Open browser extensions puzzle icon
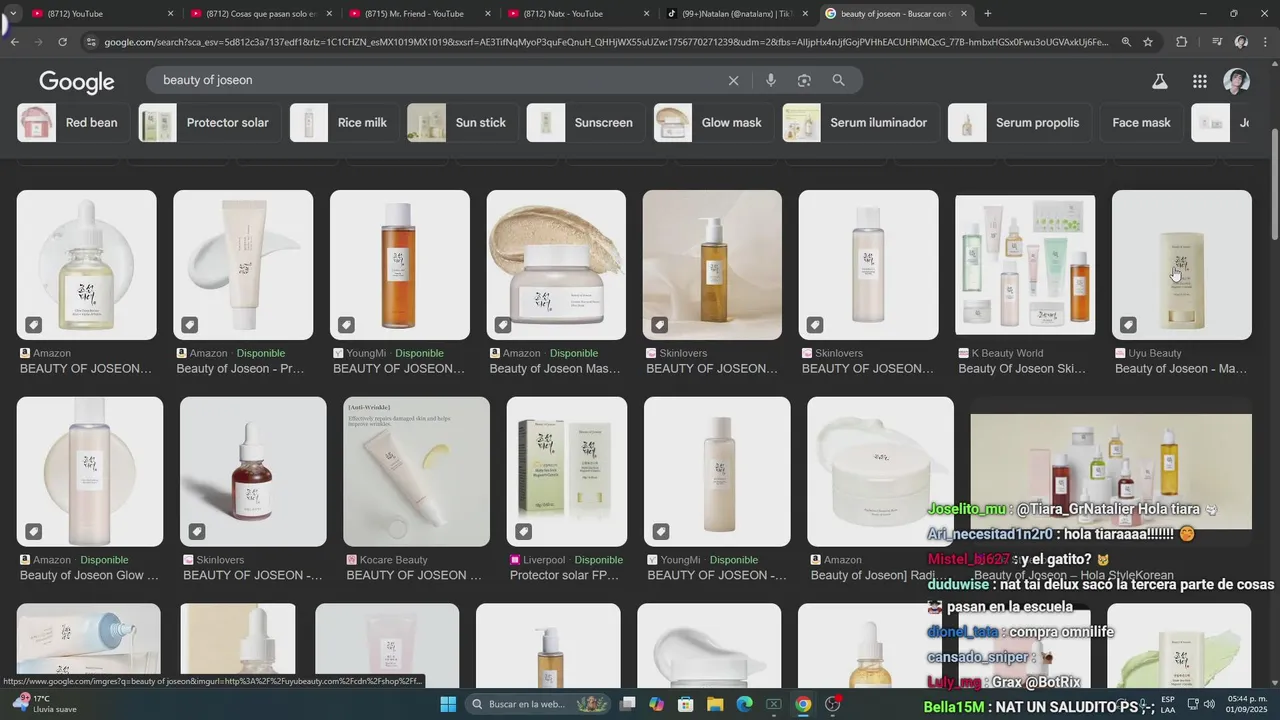The width and height of the screenshot is (1280, 720). pyautogui.click(x=1182, y=42)
